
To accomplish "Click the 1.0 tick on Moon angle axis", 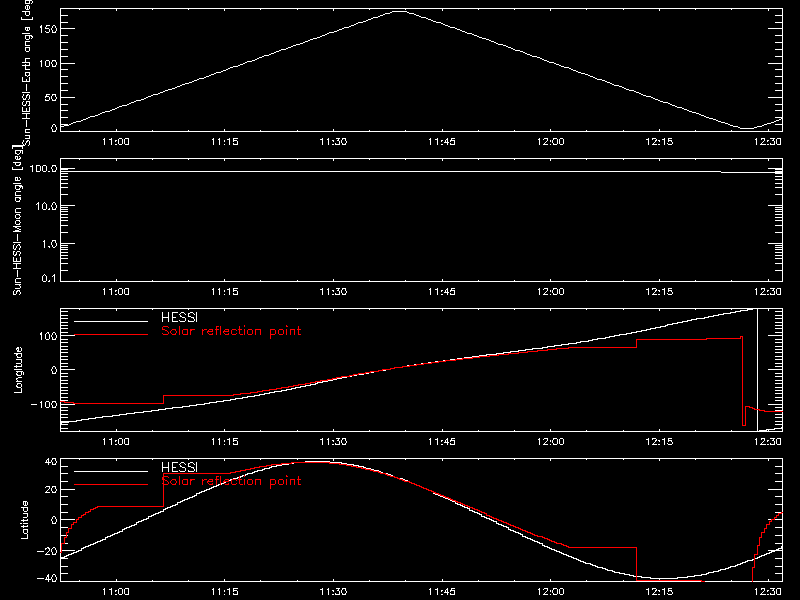I will pyautogui.click(x=49, y=244).
